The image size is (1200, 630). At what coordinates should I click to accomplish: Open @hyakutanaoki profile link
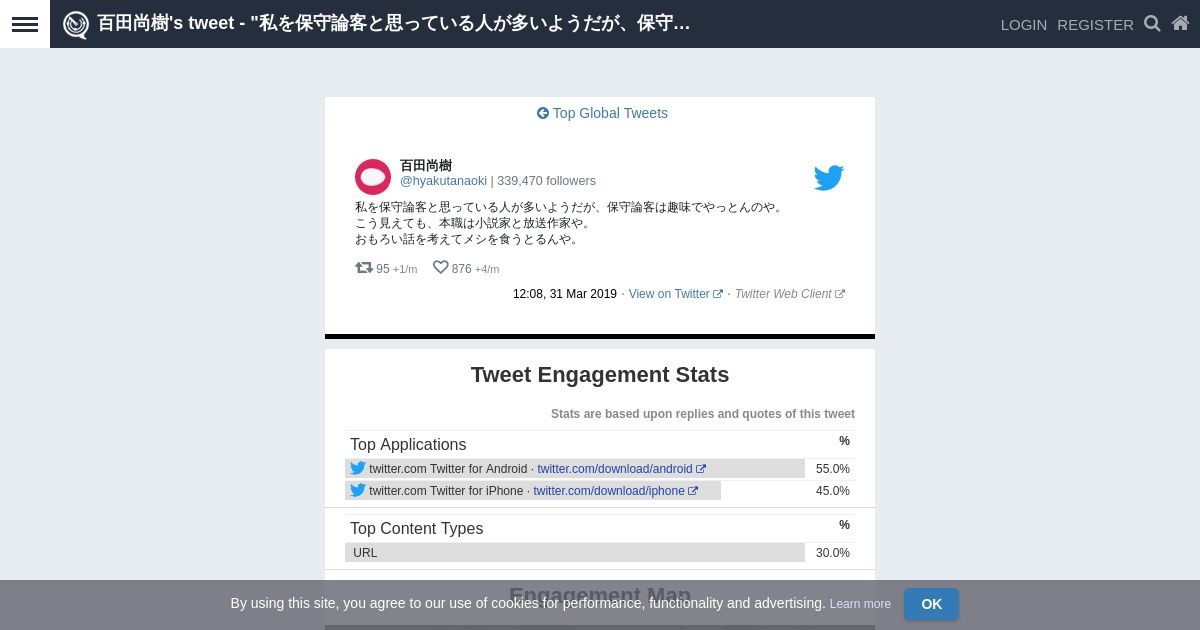pyautogui.click(x=443, y=181)
